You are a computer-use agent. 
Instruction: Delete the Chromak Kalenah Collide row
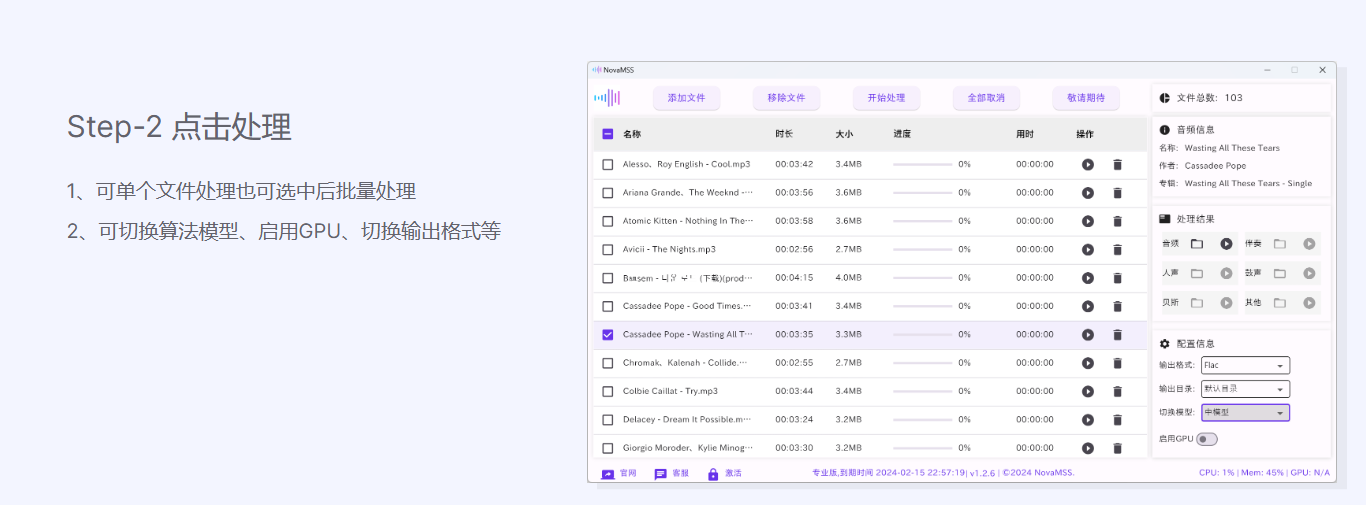click(x=1117, y=363)
